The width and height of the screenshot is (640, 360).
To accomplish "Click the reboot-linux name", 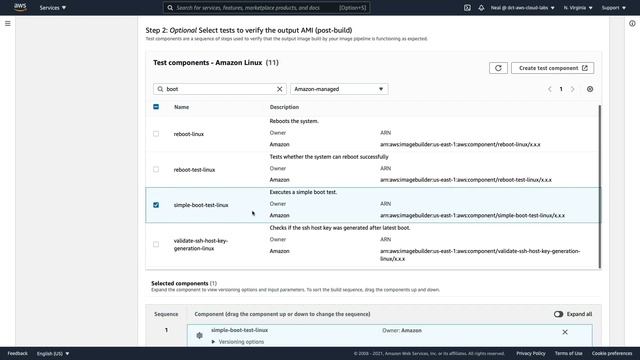I will click(x=189, y=134).
